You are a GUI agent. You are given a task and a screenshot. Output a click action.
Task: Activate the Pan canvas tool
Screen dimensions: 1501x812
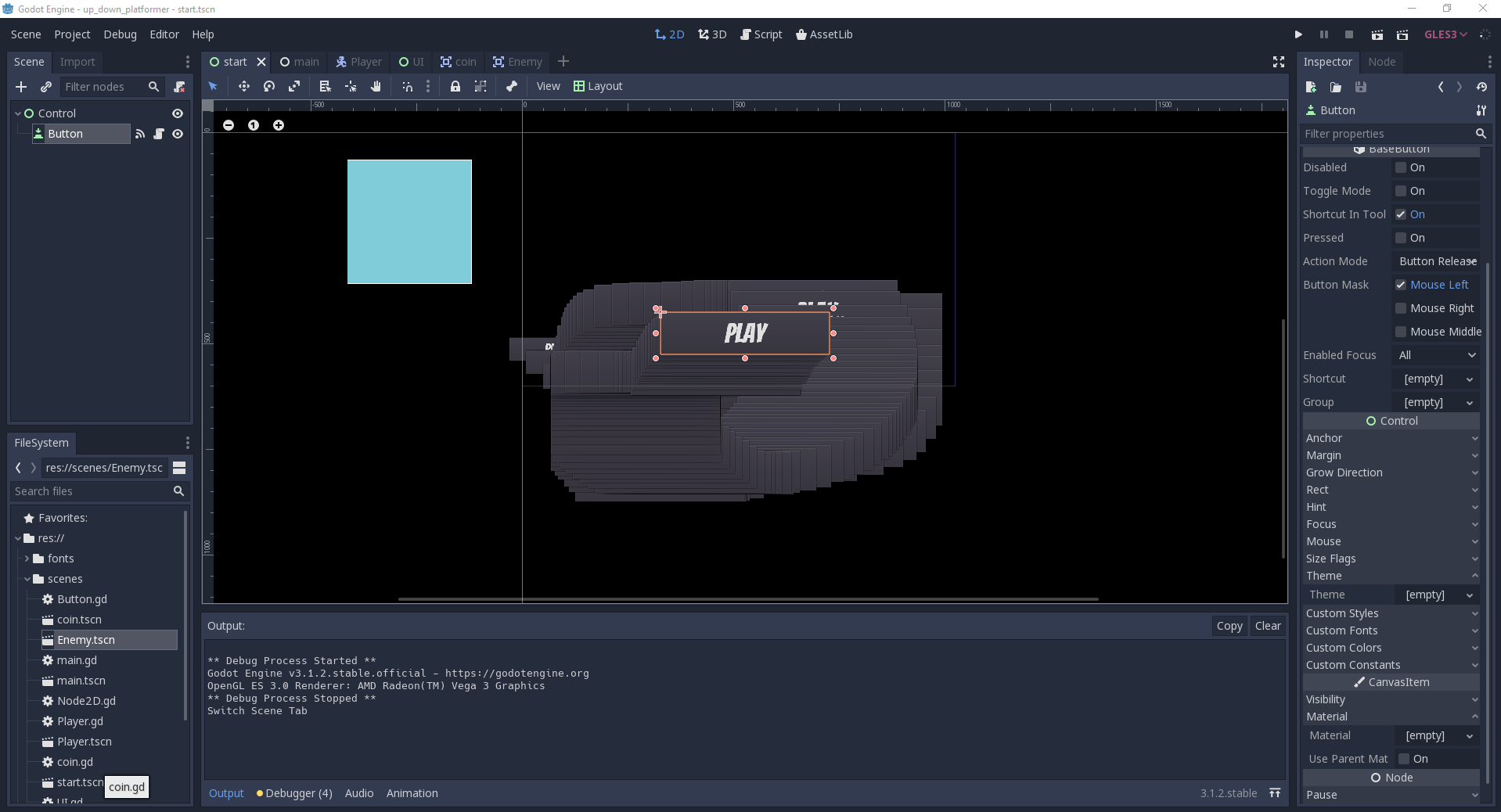pyautogui.click(x=376, y=86)
